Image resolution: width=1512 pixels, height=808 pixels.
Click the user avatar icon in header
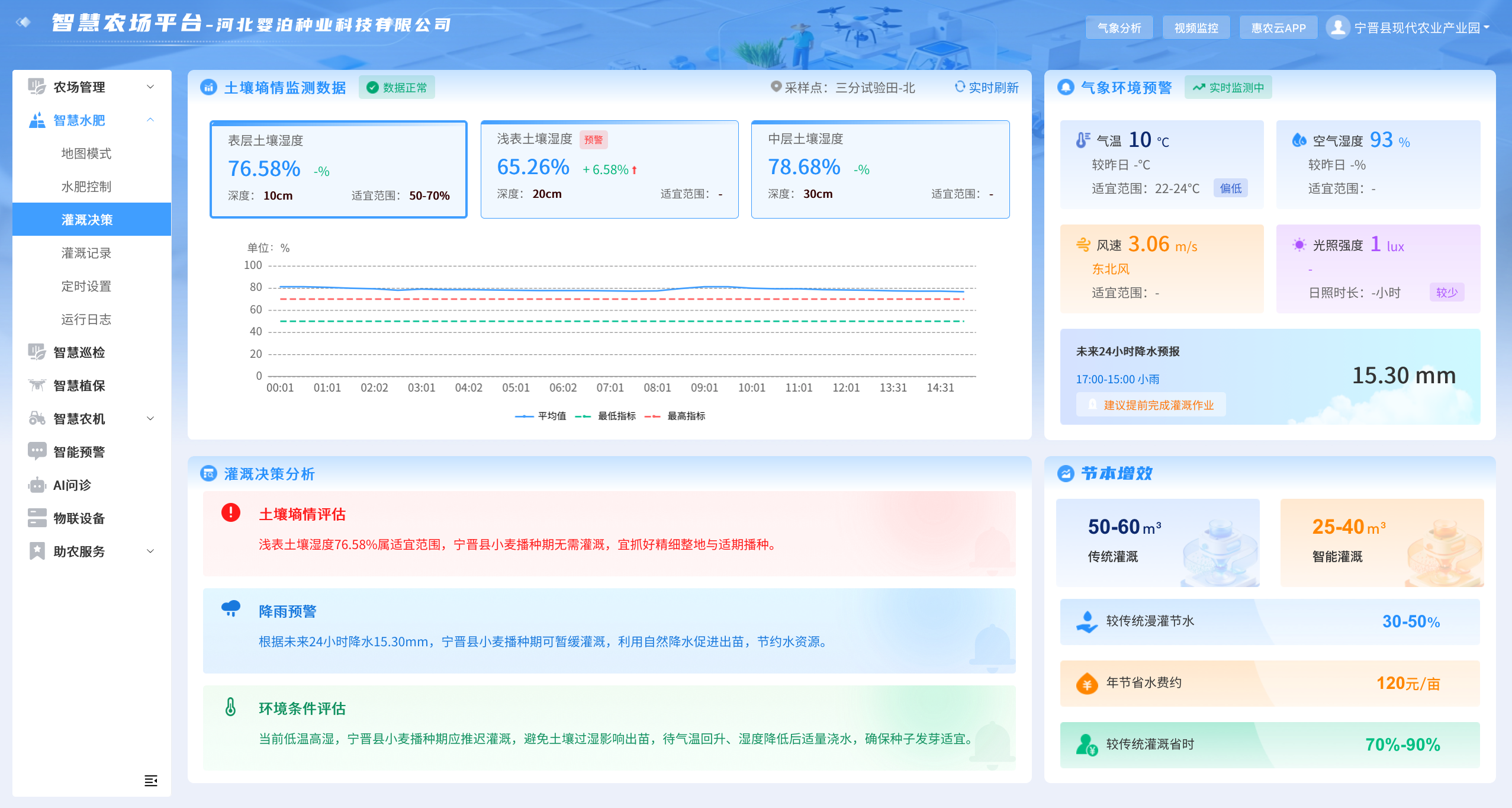tap(1337, 27)
